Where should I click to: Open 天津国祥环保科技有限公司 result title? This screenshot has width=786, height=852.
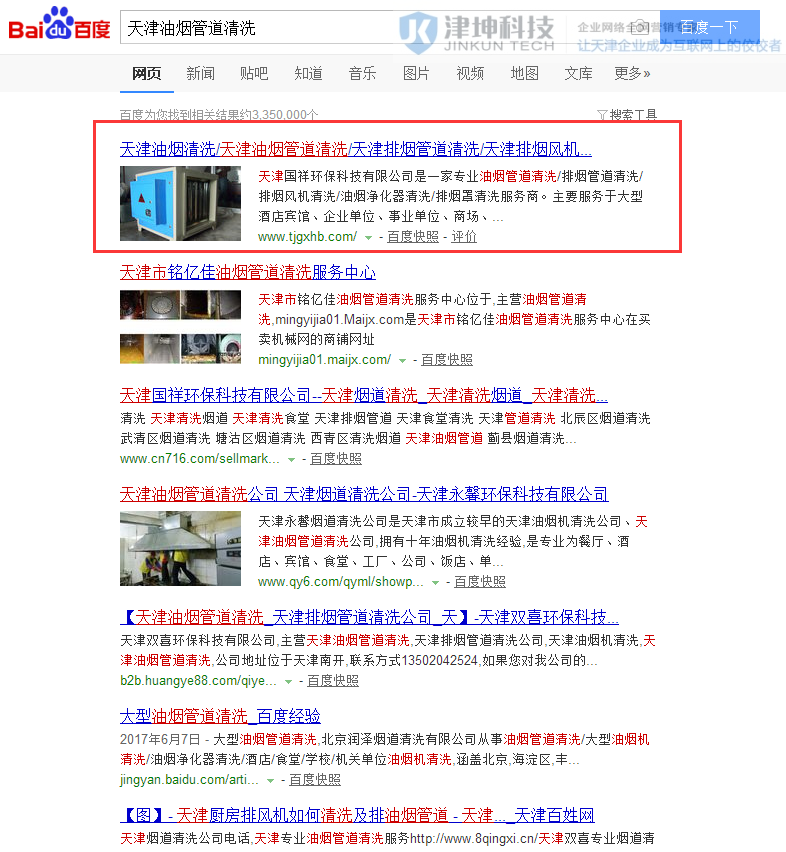363,395
